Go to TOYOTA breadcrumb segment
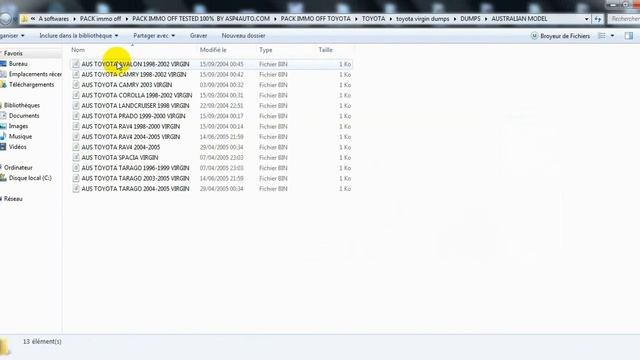Viewport: 640px width, 360px height. click(373, 19)
